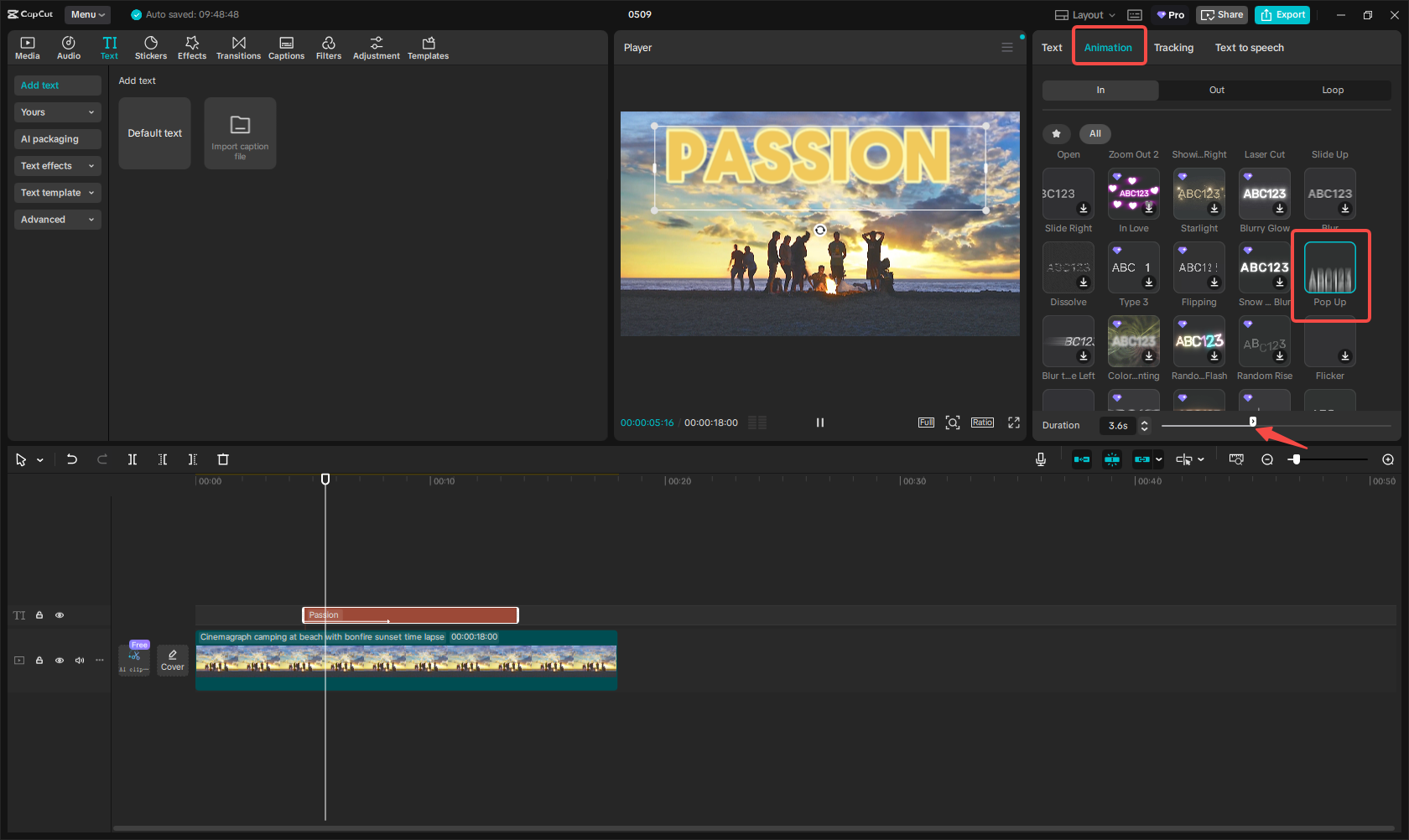Viewport: 1409px width, 840px height.
Task: Select the Pop Up animation thumbnail
Action: point(1329,267)
